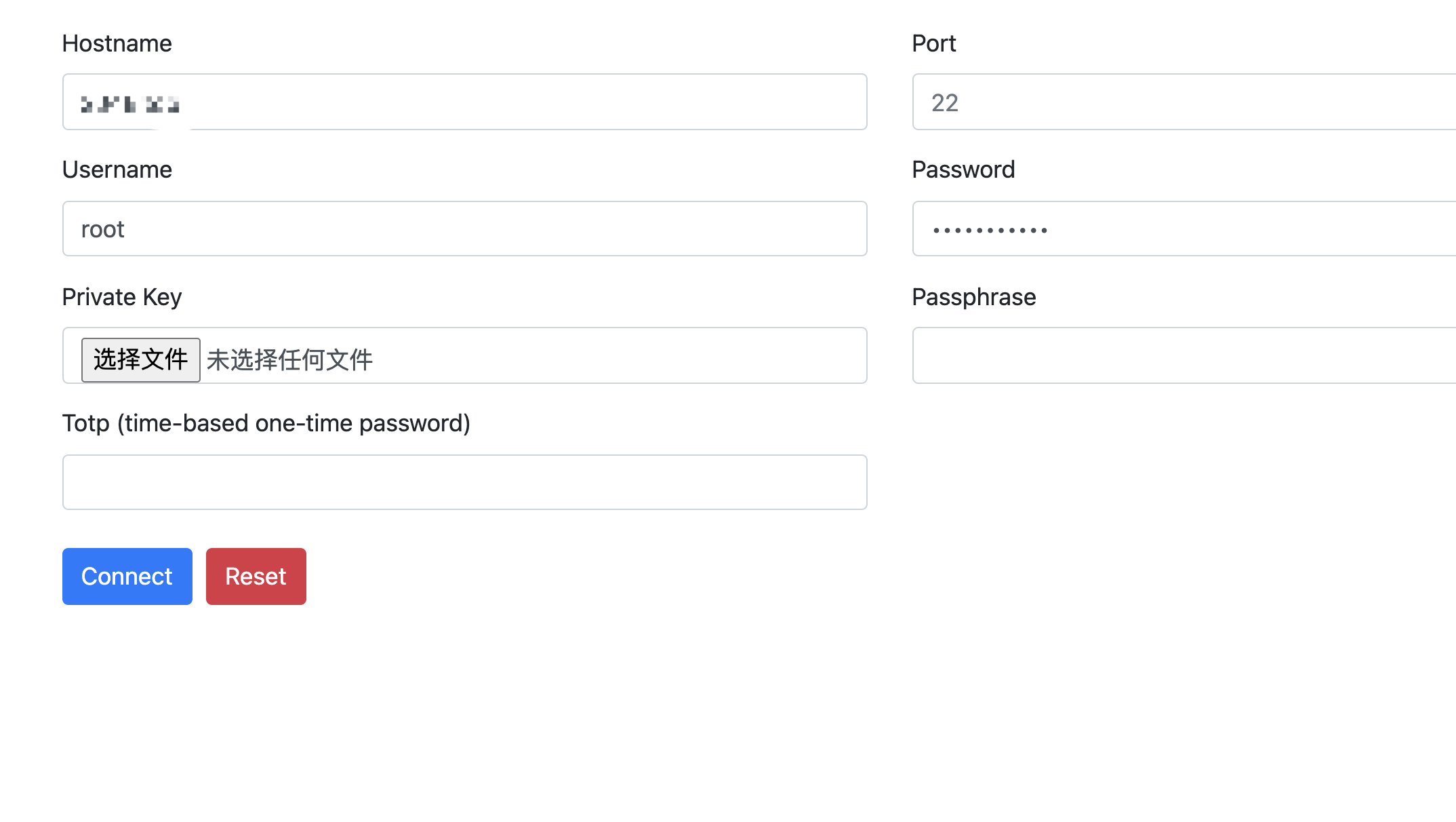Click the Password label text
The width and height of the screenshot is (1456, 822).
963,170
